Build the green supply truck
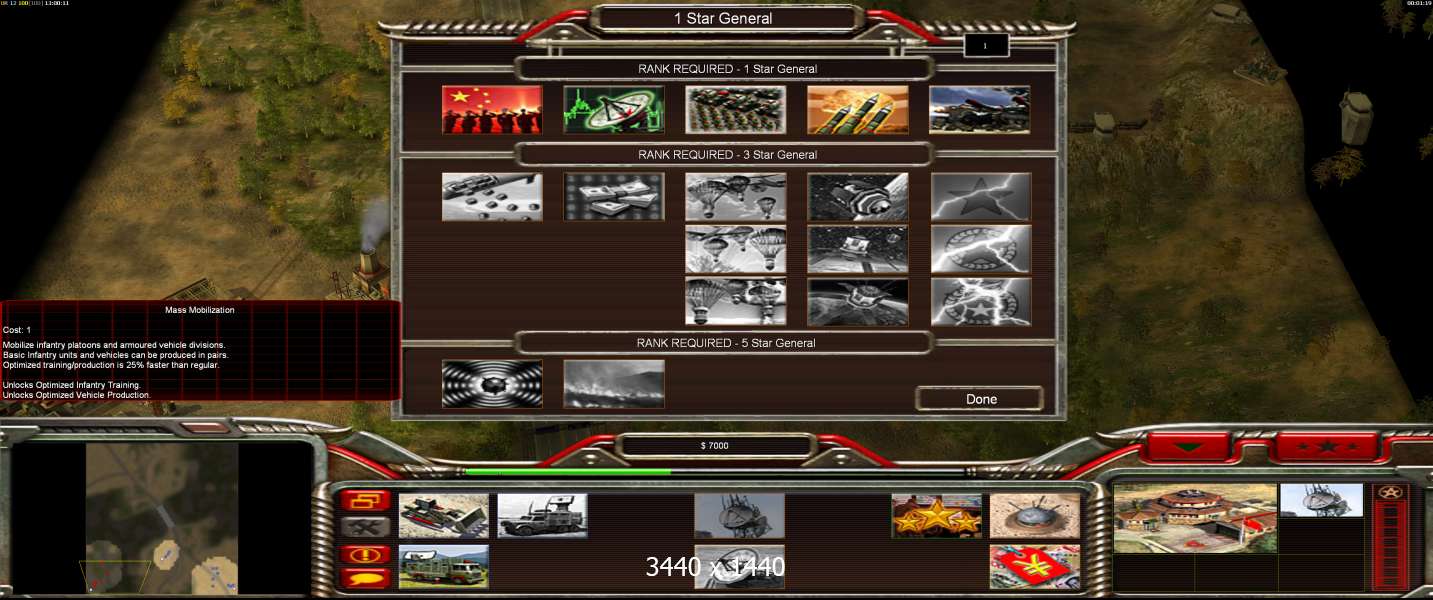 (x=444, y=567)
